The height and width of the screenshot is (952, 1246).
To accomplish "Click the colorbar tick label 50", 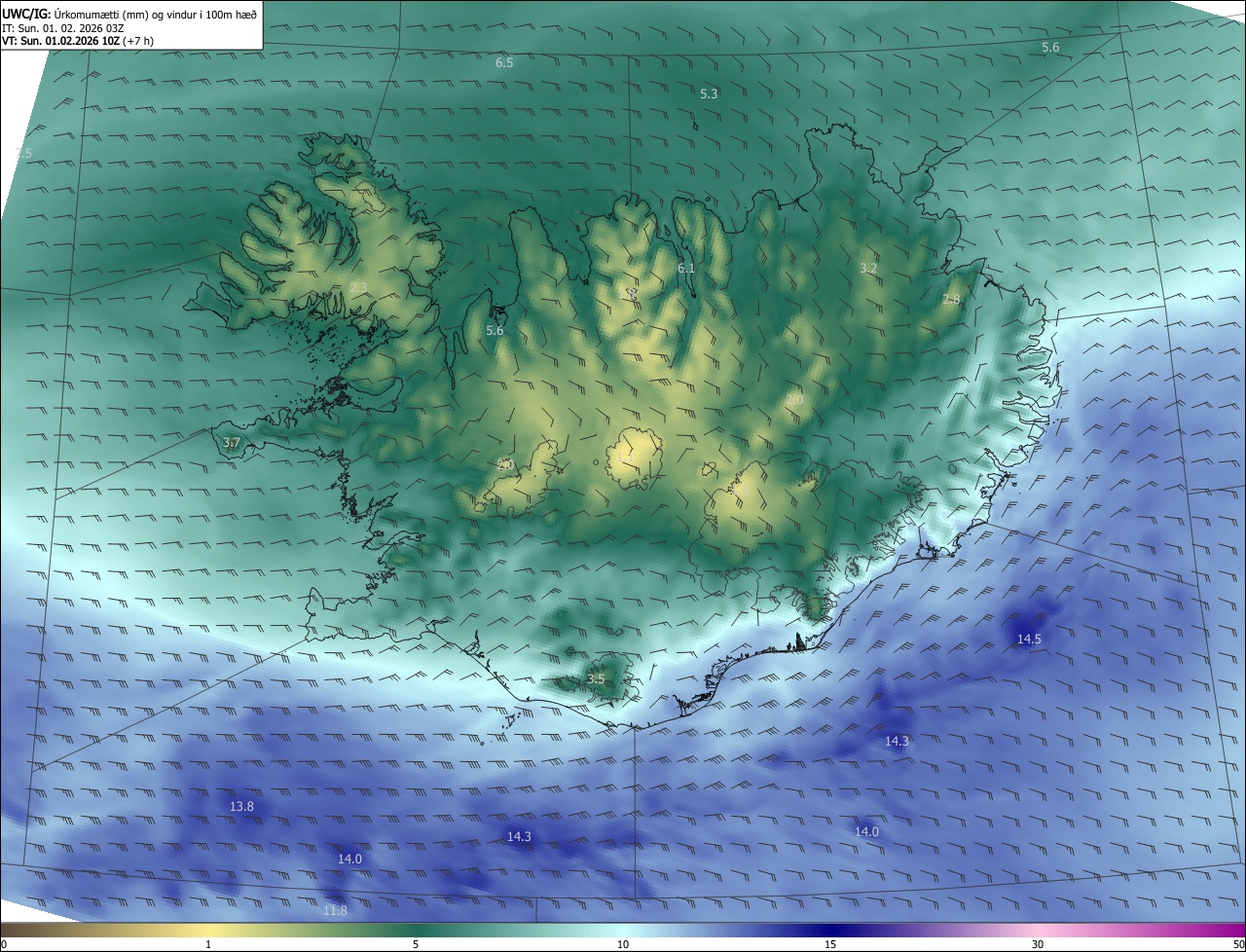I will (1238, 944).
